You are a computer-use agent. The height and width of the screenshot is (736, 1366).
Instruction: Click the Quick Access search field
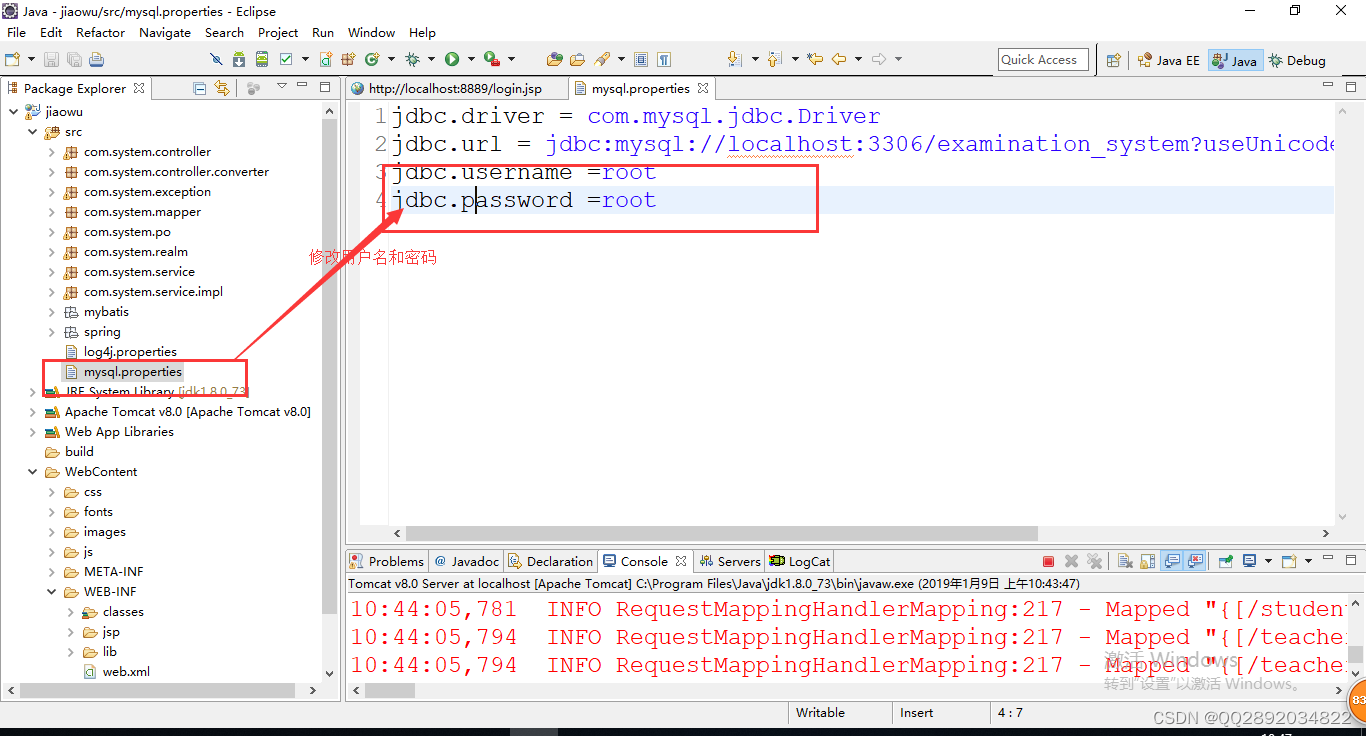tap(1041, 60)
